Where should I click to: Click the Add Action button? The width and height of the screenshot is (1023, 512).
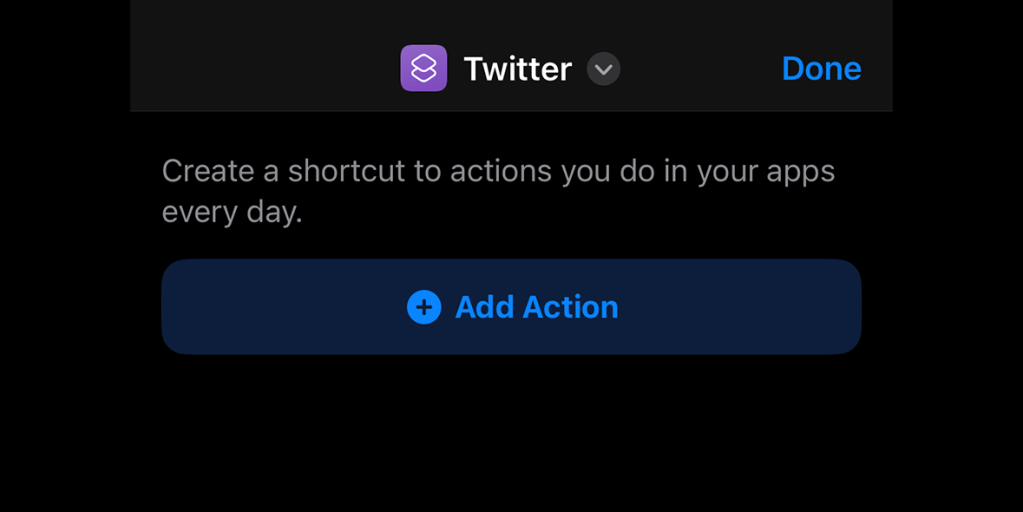pyautogui.click(x=511, y=307)
